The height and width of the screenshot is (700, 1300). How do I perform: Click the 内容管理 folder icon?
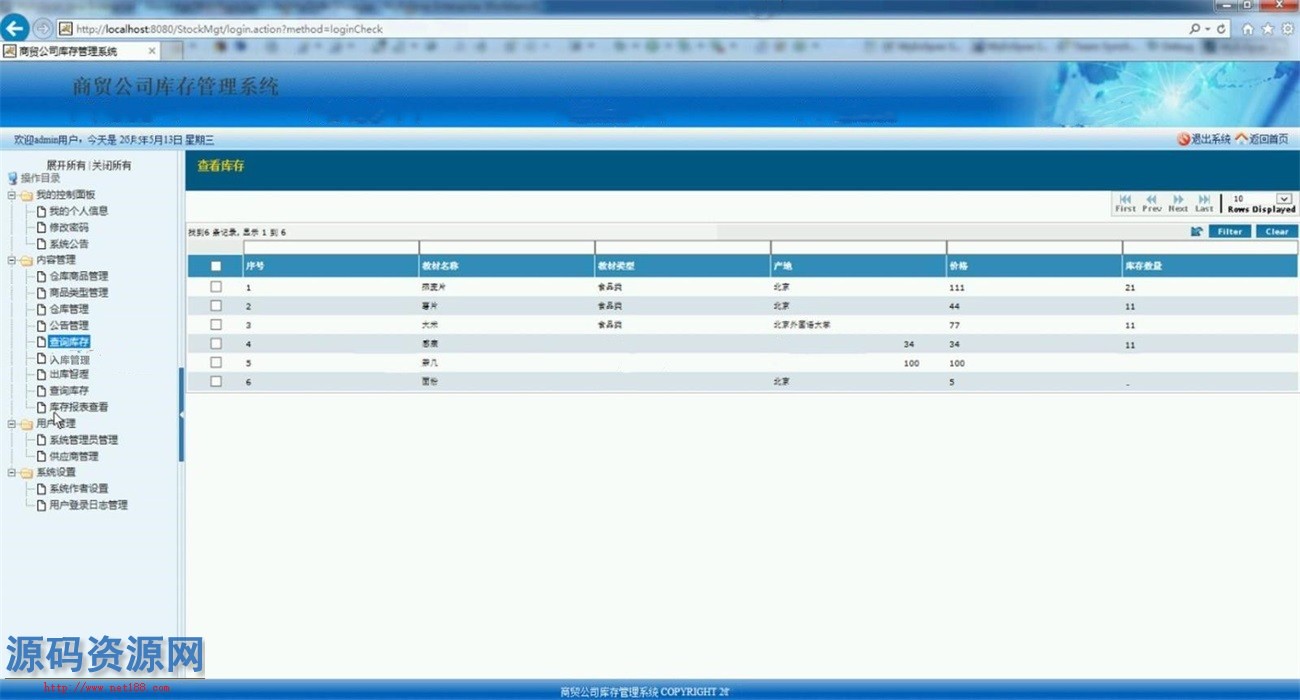[27, 260]
